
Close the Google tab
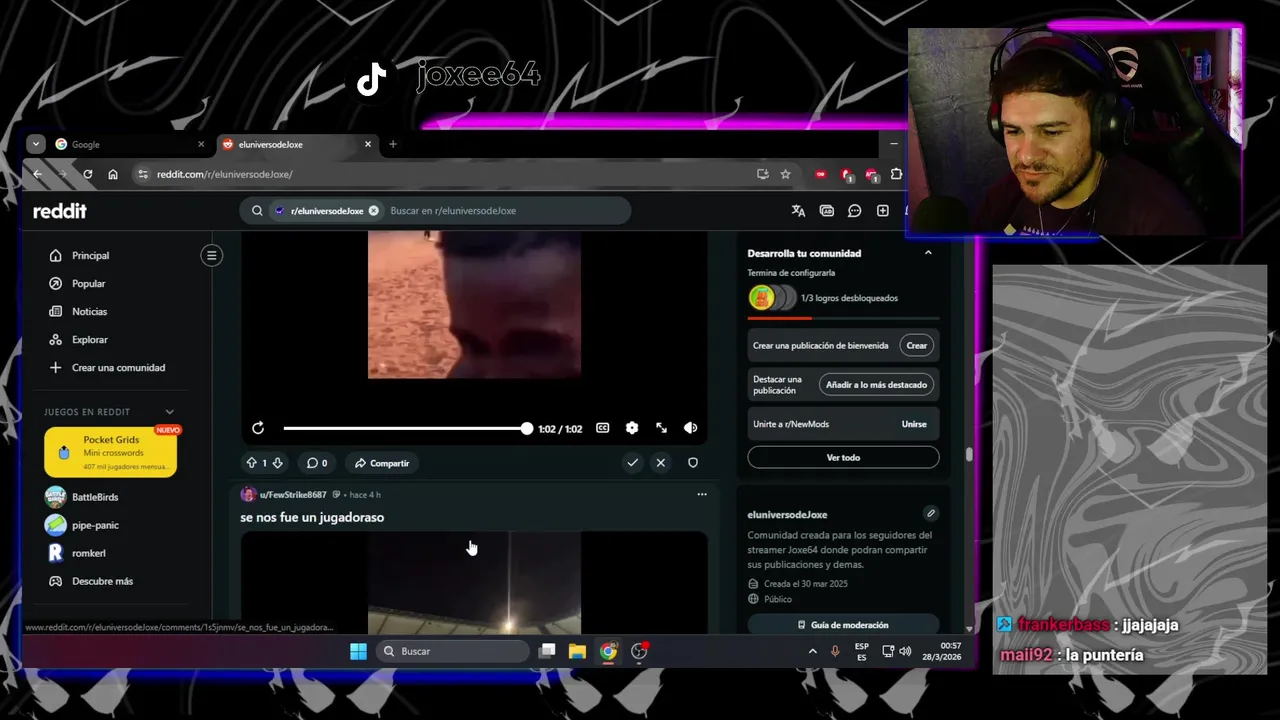point(201,144)
